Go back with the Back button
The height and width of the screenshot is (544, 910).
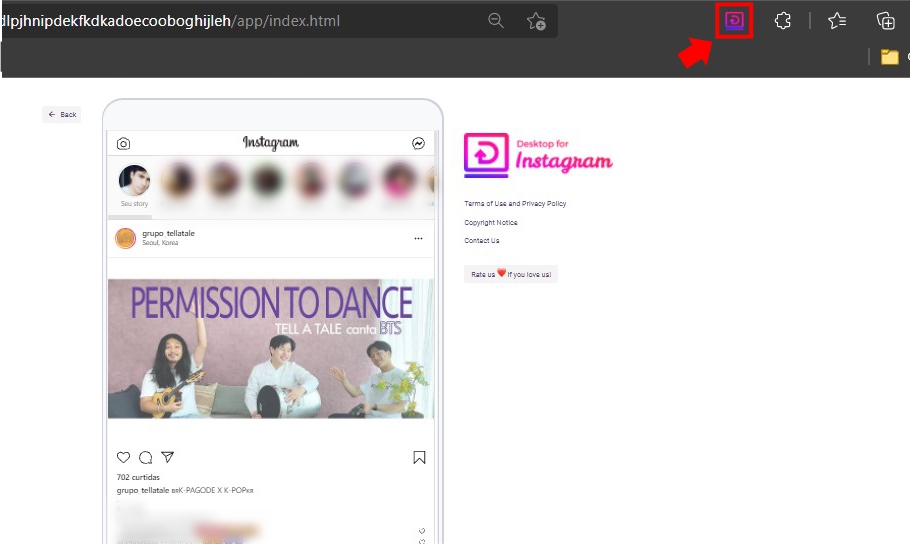pos(62,114)
